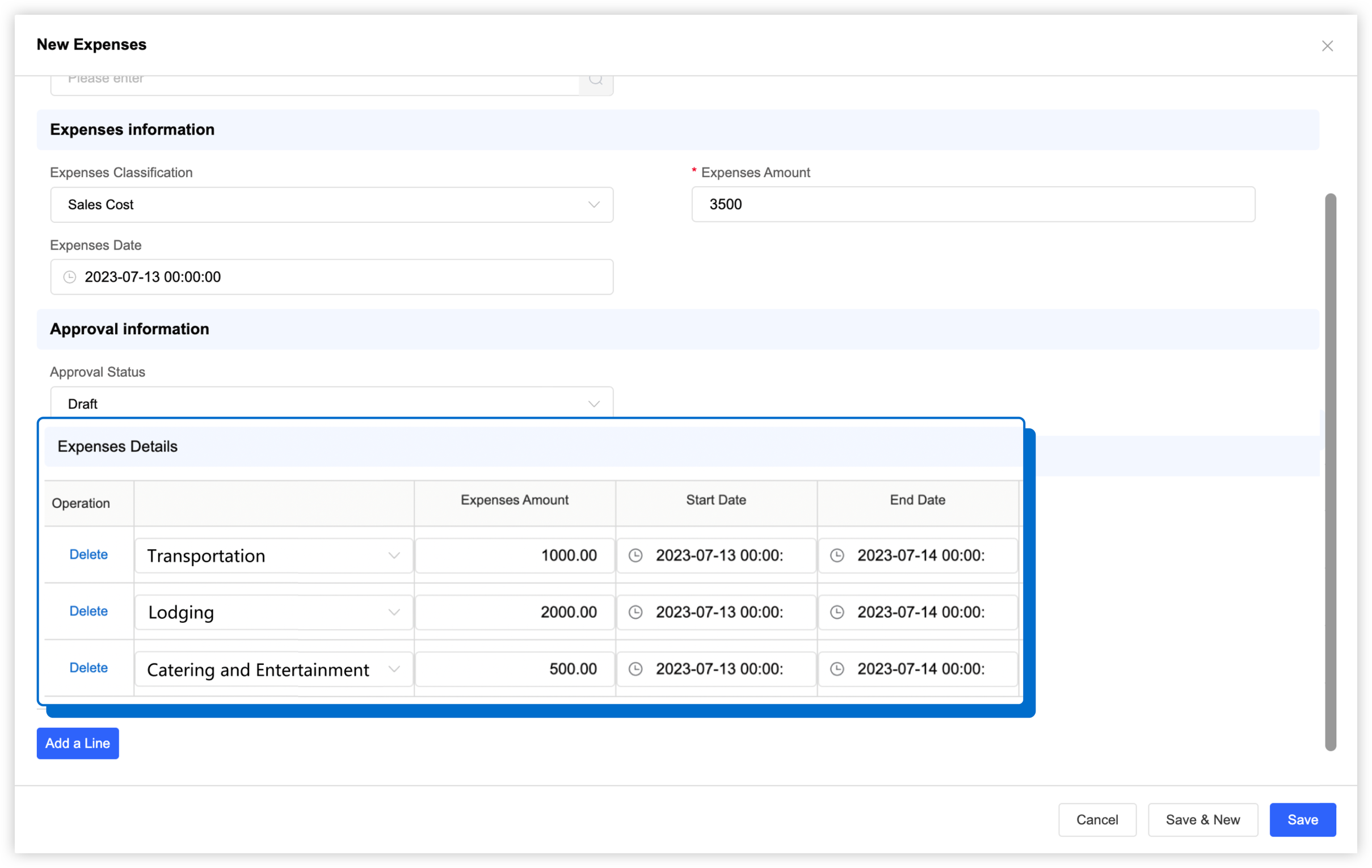
Task: Open the Transportation expense type dropdown
Action: pos(273,555)
